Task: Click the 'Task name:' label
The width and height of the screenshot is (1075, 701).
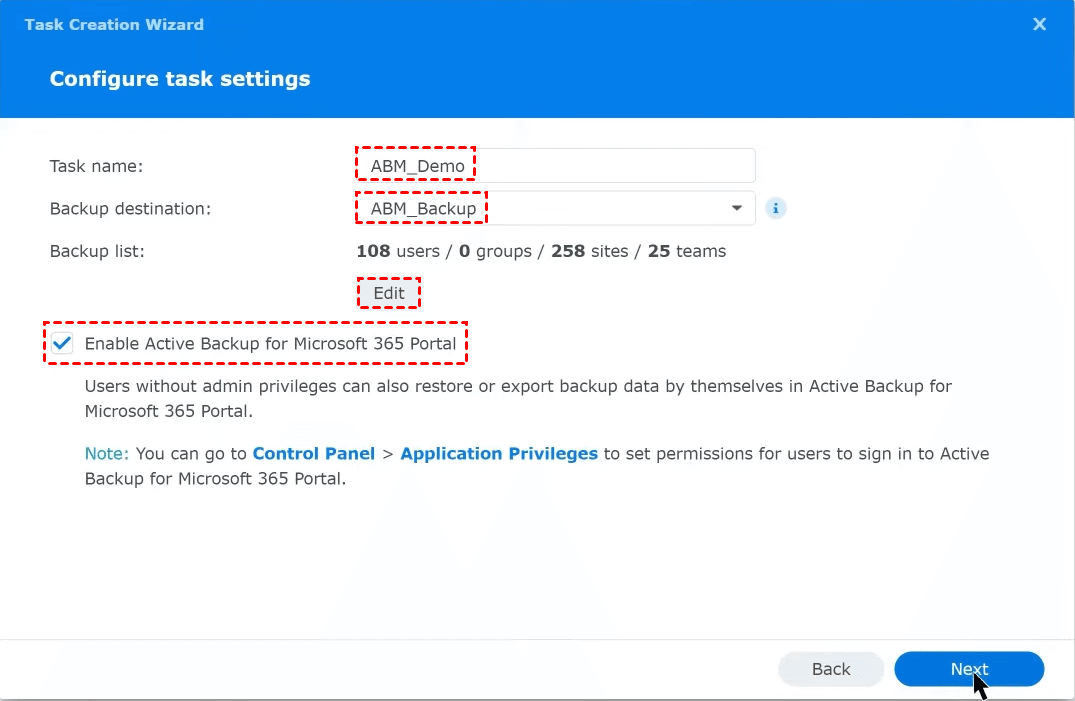Action: point(97,166)
